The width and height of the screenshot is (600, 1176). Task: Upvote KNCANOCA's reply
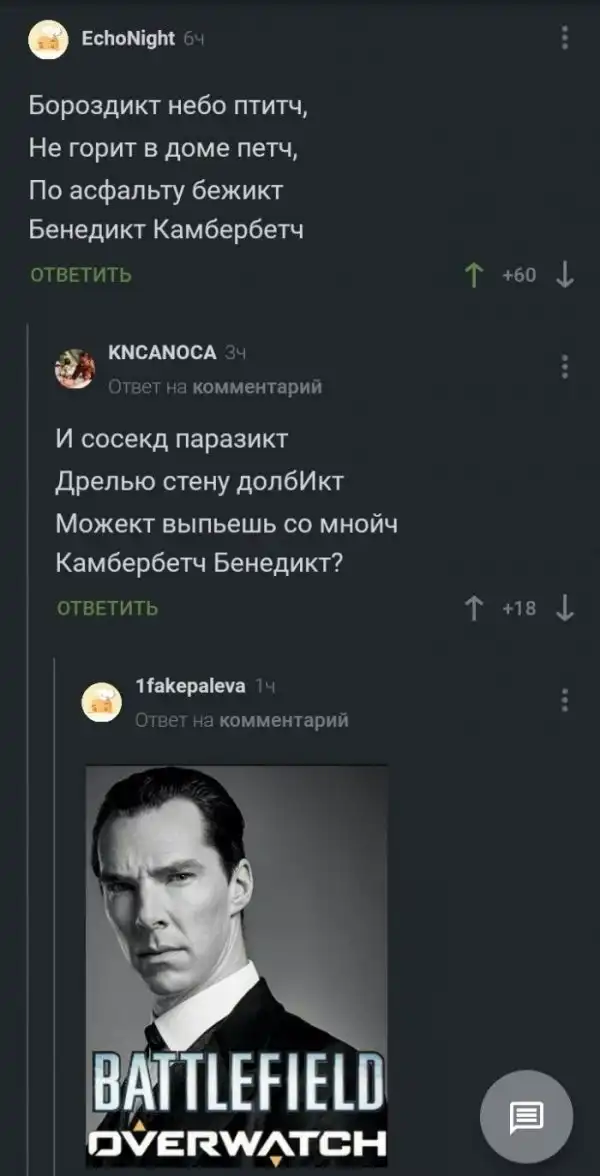coord(474,608)
